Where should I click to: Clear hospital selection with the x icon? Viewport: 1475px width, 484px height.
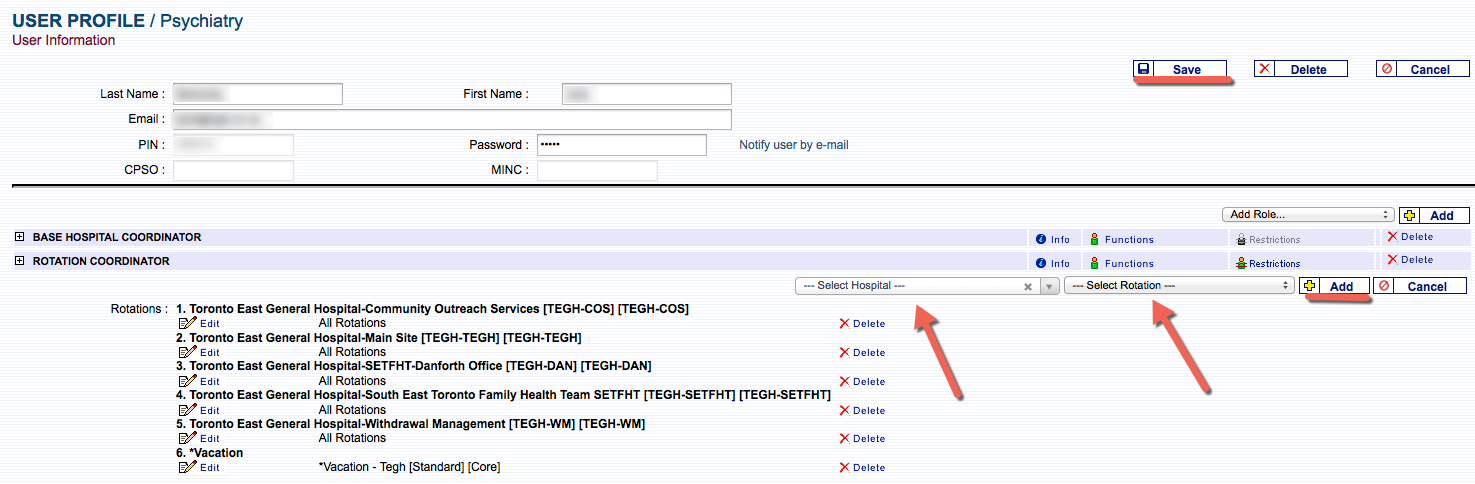coord(1027,287)
